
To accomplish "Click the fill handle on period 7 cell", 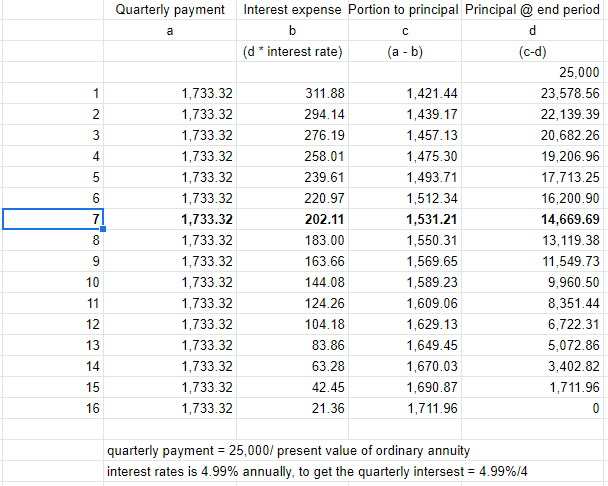I will 103,229.
